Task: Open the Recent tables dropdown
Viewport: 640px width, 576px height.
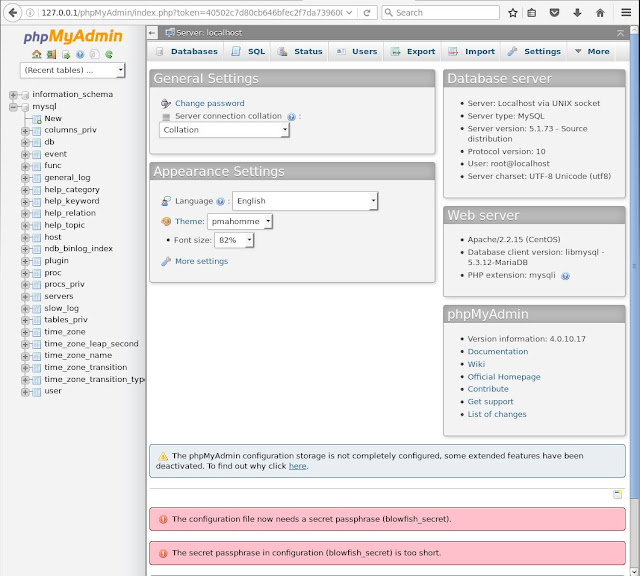Action: [x=72, y=70]
